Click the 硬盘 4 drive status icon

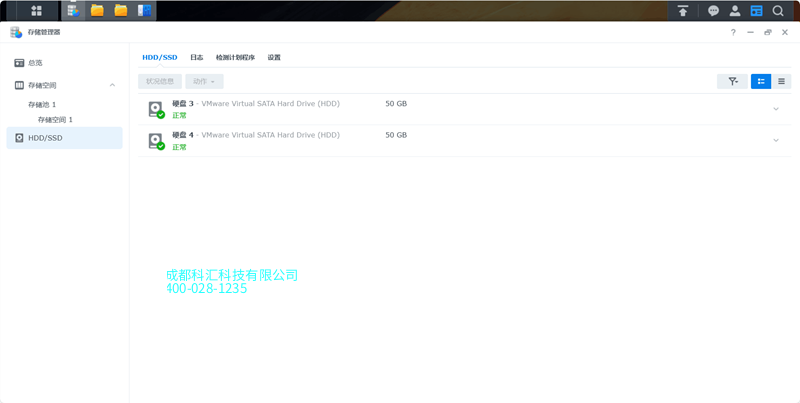156,141
